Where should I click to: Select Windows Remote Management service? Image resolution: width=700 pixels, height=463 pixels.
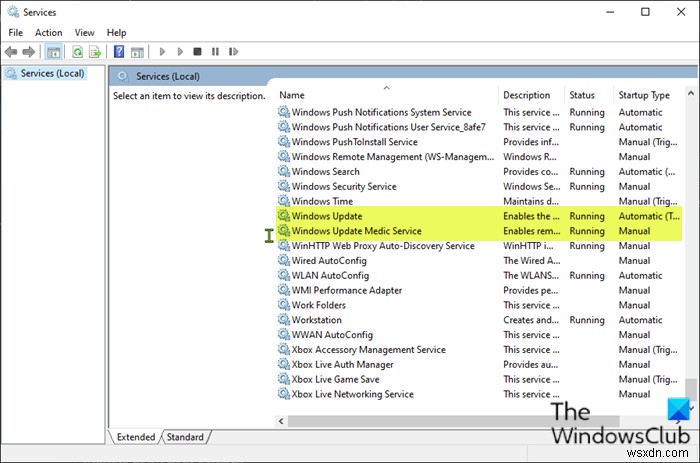point(393,157)
